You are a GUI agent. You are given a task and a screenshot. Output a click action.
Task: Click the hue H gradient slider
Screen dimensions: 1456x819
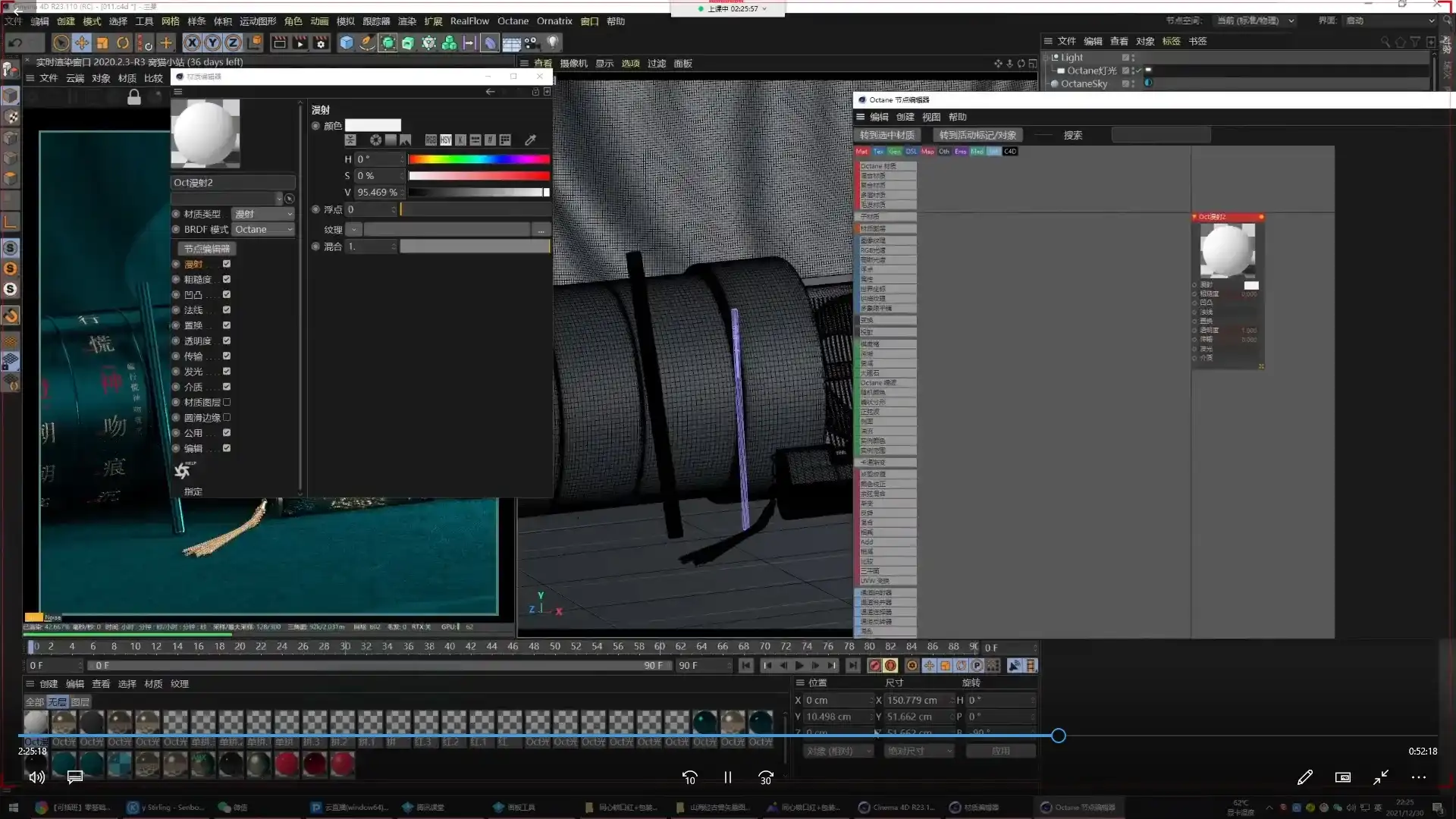479,159
